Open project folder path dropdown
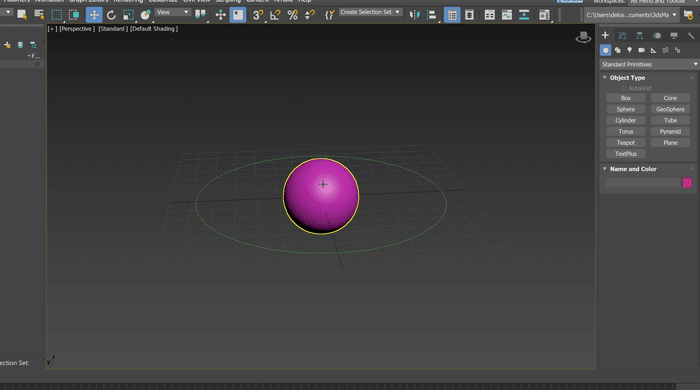 pos(631,15)
